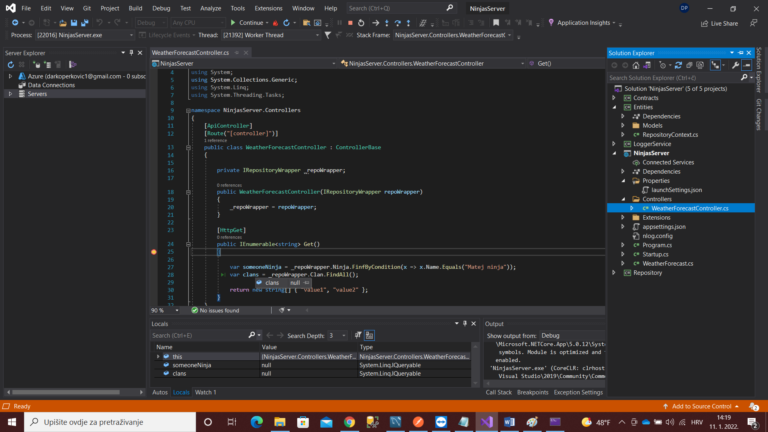
Task: Switch to the Watch 1 tab
Action: 205,392
